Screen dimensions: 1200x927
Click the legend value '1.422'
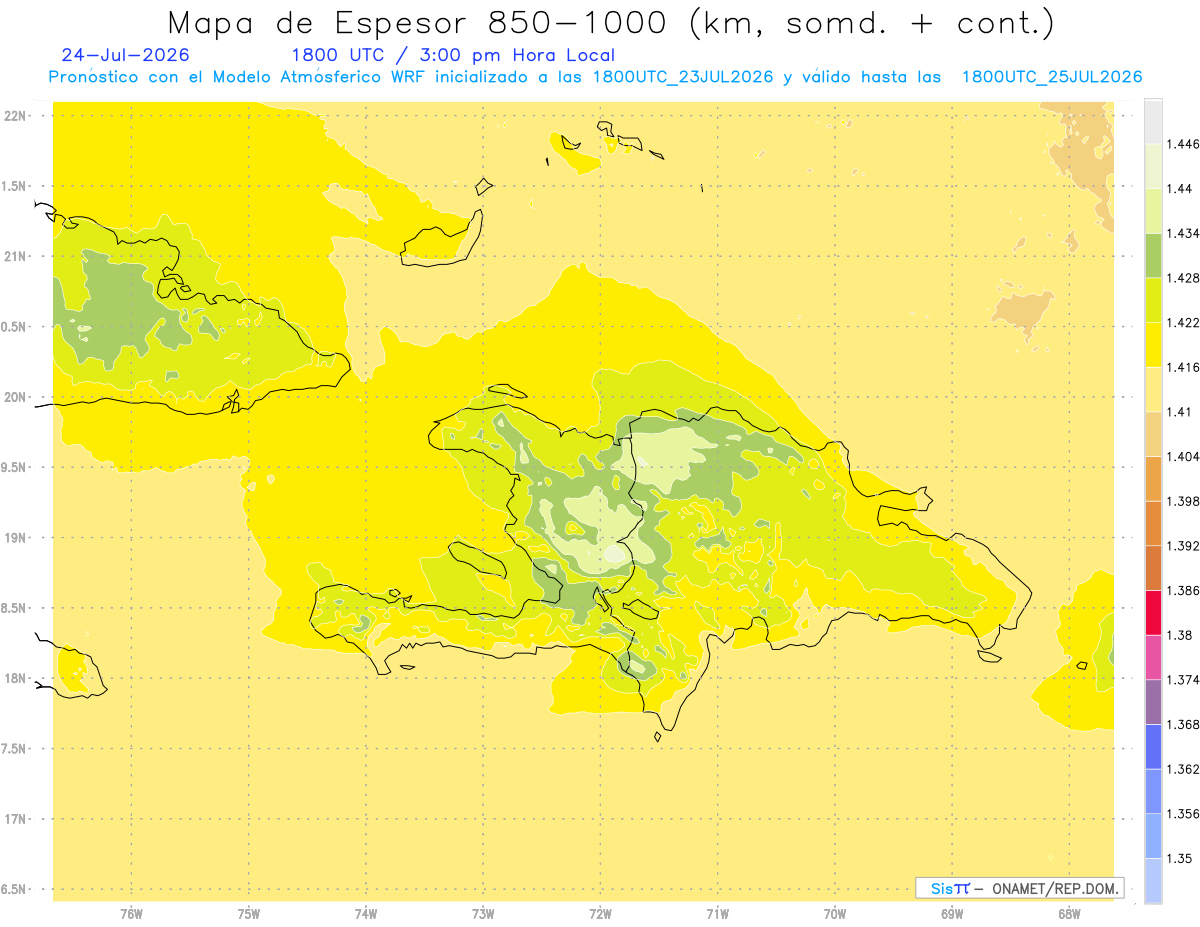point(1183,322)
